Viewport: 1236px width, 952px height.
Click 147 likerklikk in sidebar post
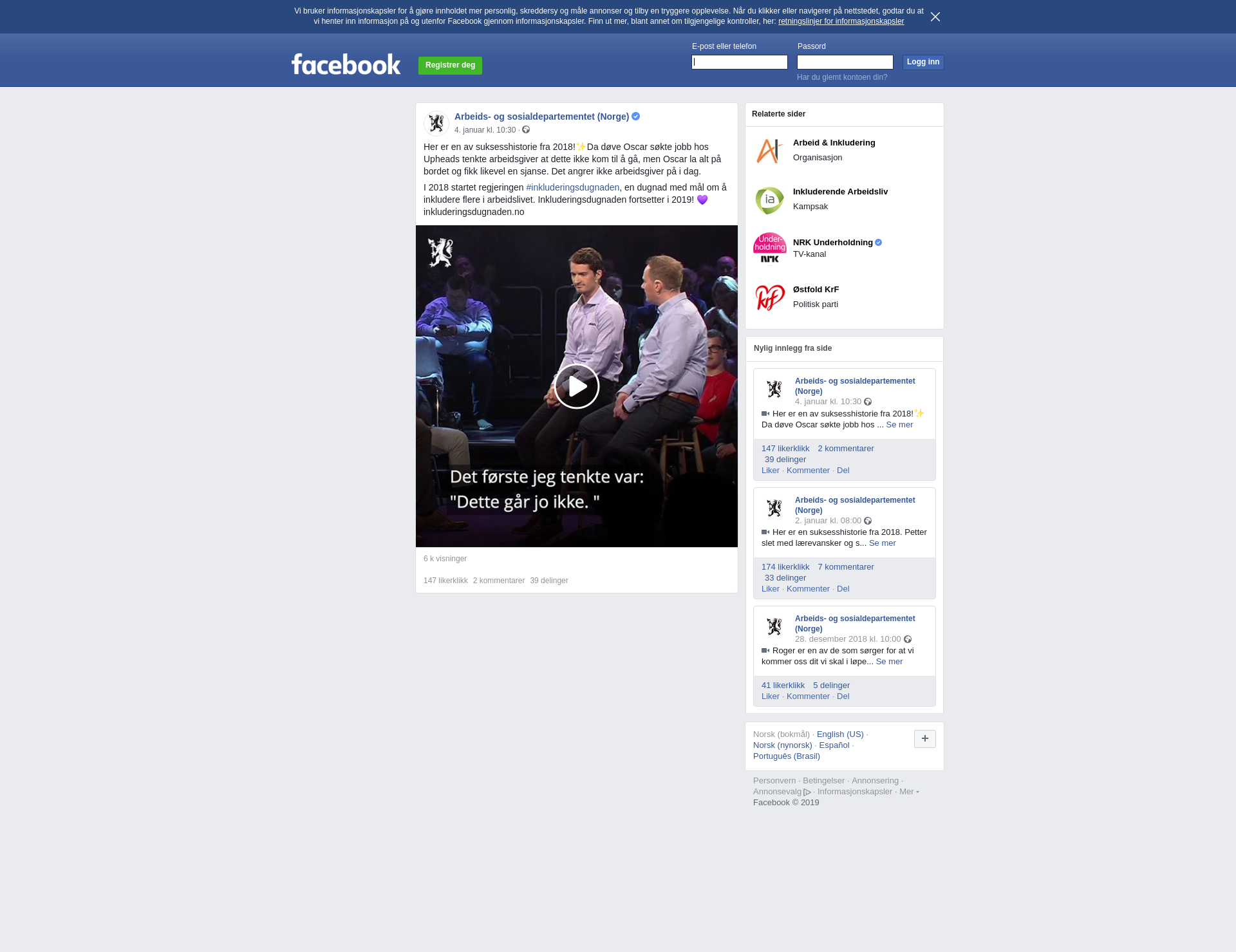point(785,449)
